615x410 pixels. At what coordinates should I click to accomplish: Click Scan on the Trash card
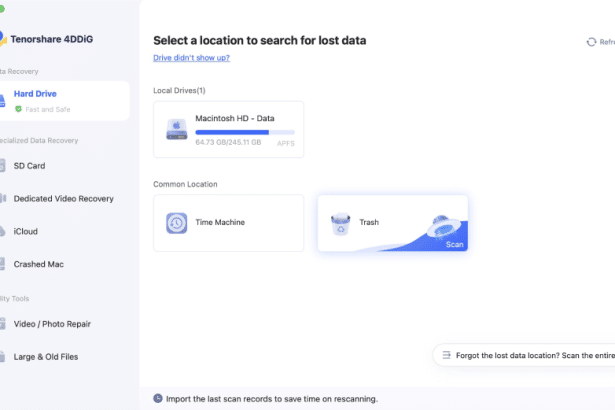[455, 244]
